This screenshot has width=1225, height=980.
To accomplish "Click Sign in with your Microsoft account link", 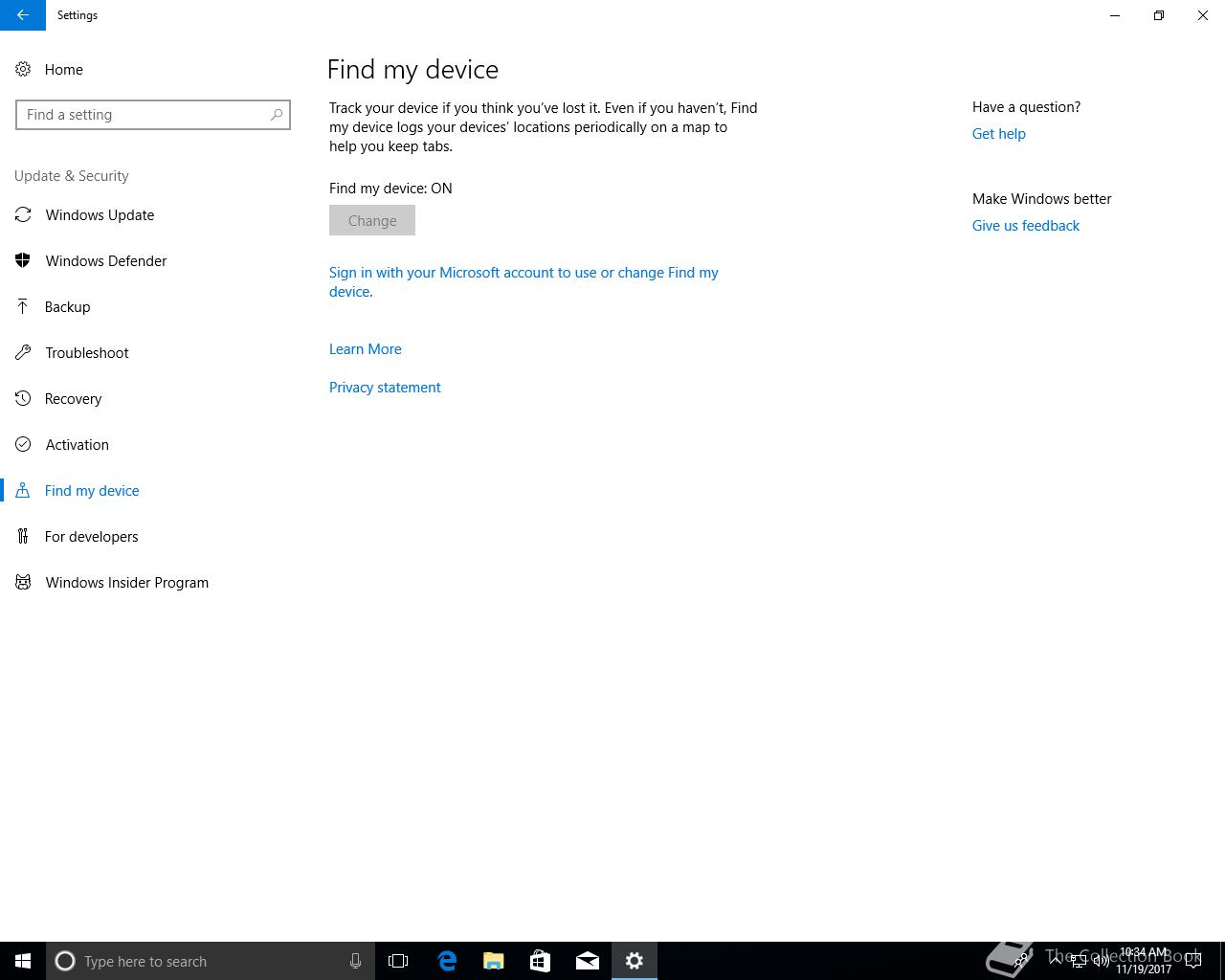I will pyautogui.click(x=523, y=282).
